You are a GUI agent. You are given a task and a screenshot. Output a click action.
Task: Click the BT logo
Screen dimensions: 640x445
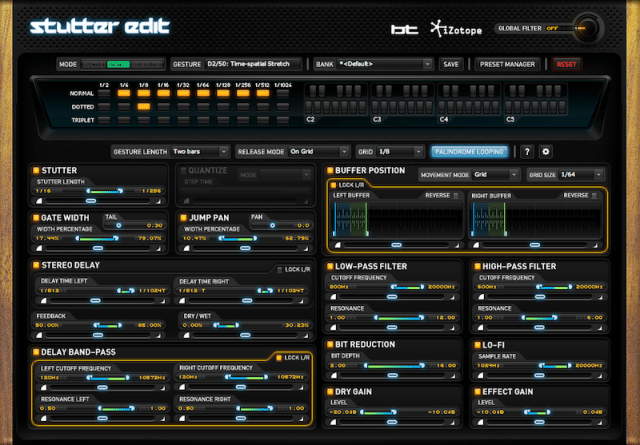point(404,29)
